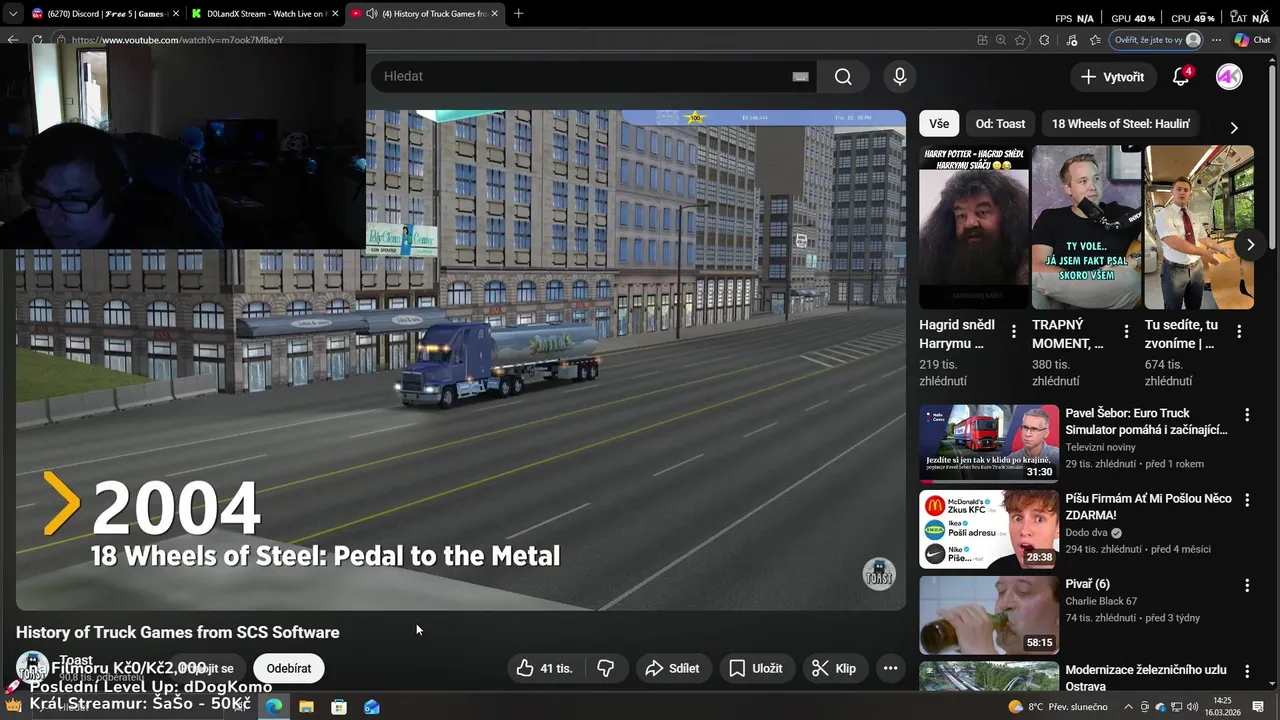This screenshot has height=720, width=1280.
Task: Open Edge settings and more ellipsis
Action: [x=1216, y=40]
